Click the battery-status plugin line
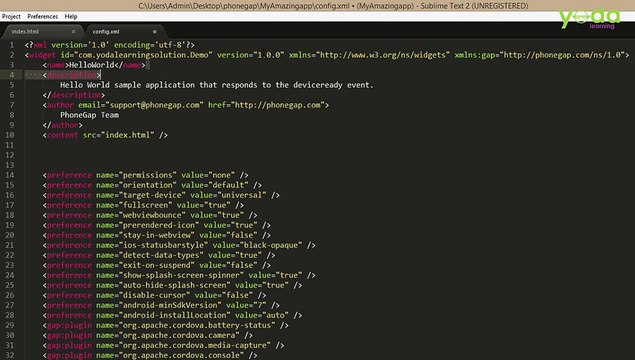The image size is (635, 360). click(x=166, y=326)
